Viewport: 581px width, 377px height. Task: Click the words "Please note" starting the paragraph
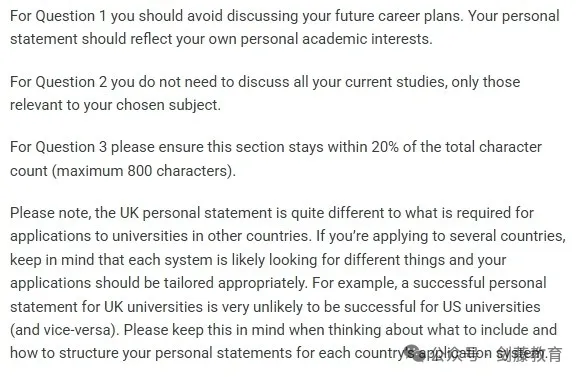click(x=49, y=213)
